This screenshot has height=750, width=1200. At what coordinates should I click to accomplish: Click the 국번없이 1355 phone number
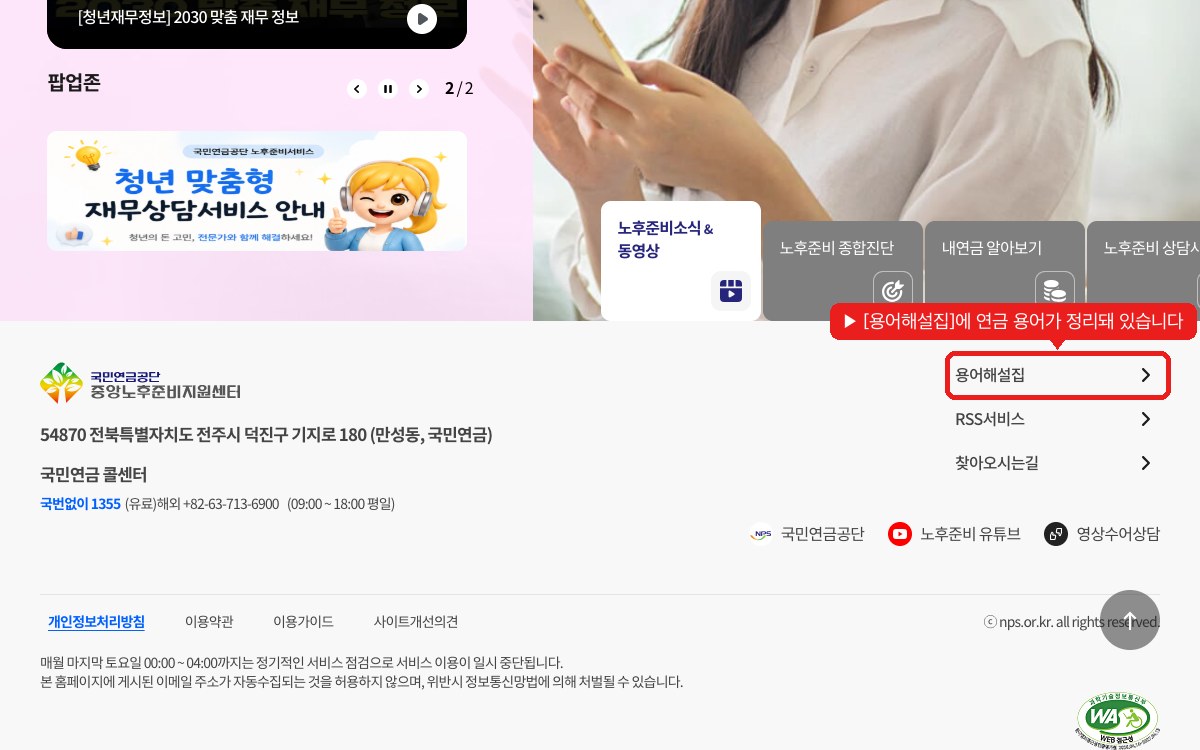(x=80, y=503)
